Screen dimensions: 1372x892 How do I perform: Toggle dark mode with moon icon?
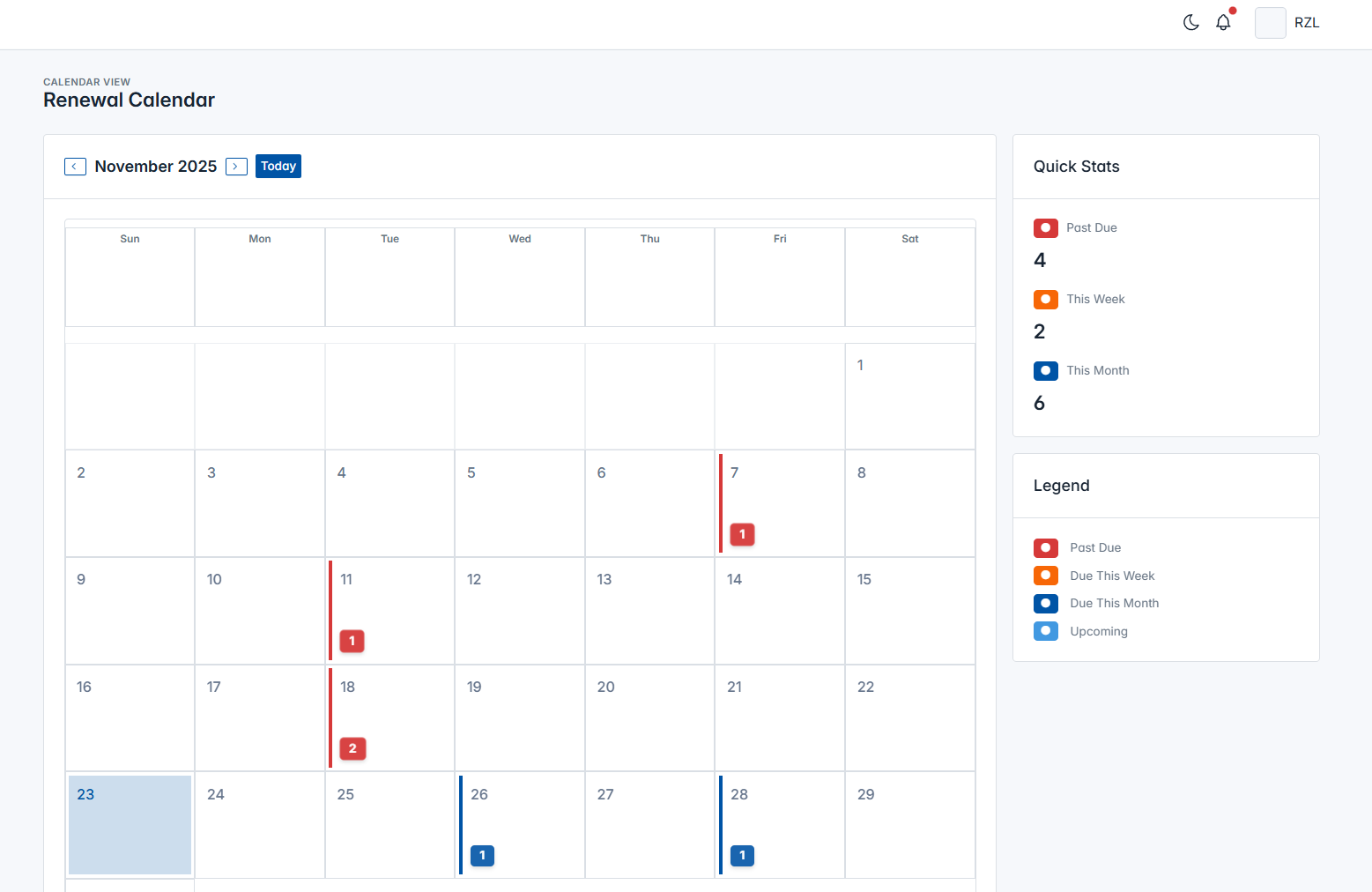pos(1190,23)
